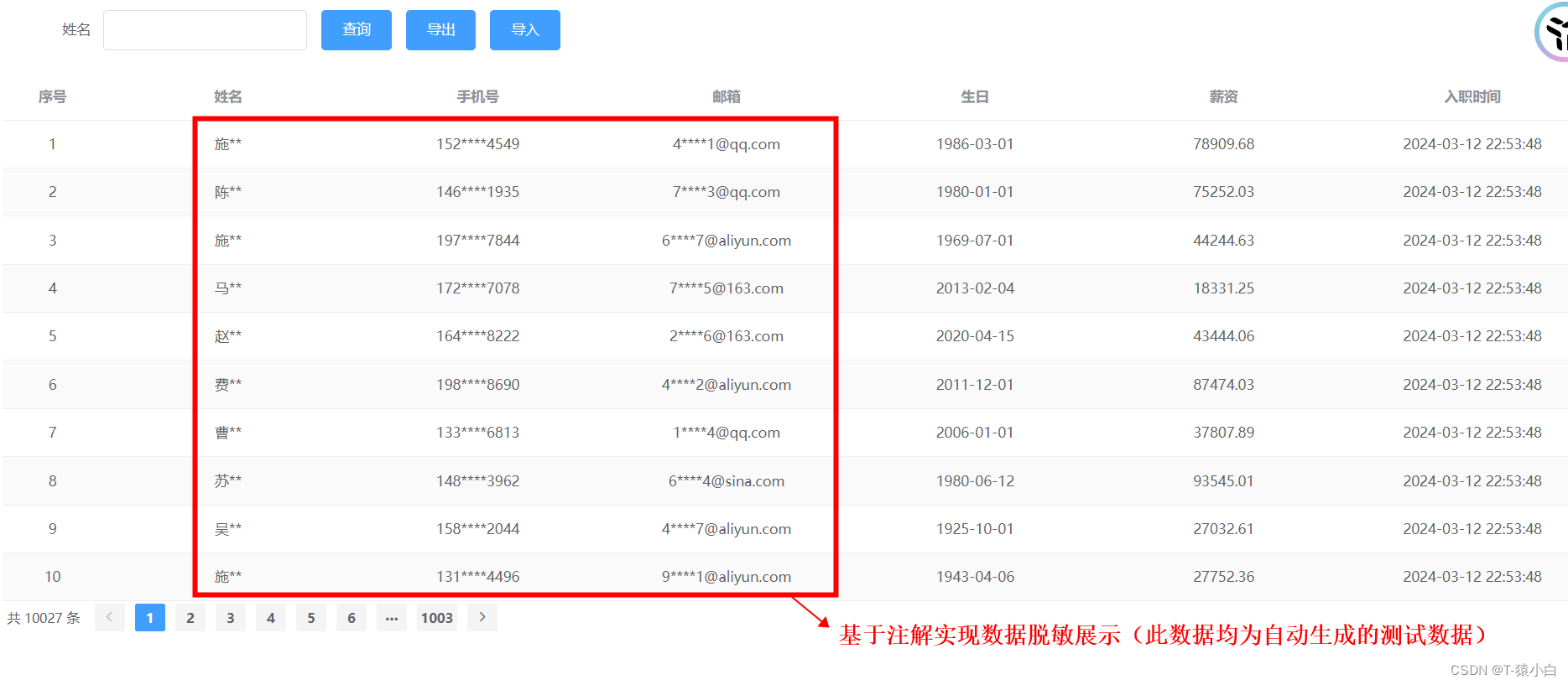Open pagination page 4
The width and height of the screenshot is (1568, 685).
[271, 617]
